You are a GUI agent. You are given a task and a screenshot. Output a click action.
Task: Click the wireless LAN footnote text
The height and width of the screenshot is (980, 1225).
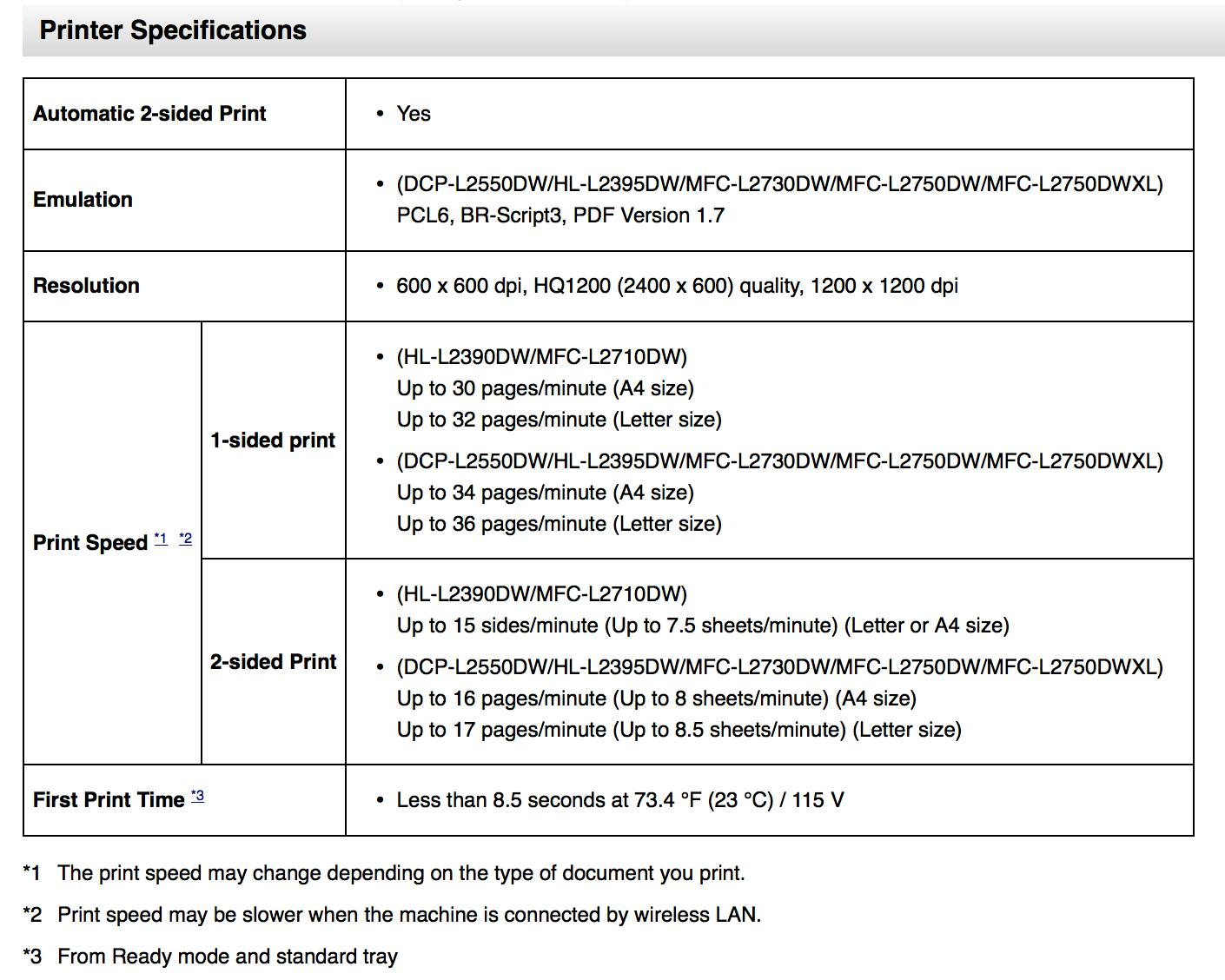[x=408, y=915]
